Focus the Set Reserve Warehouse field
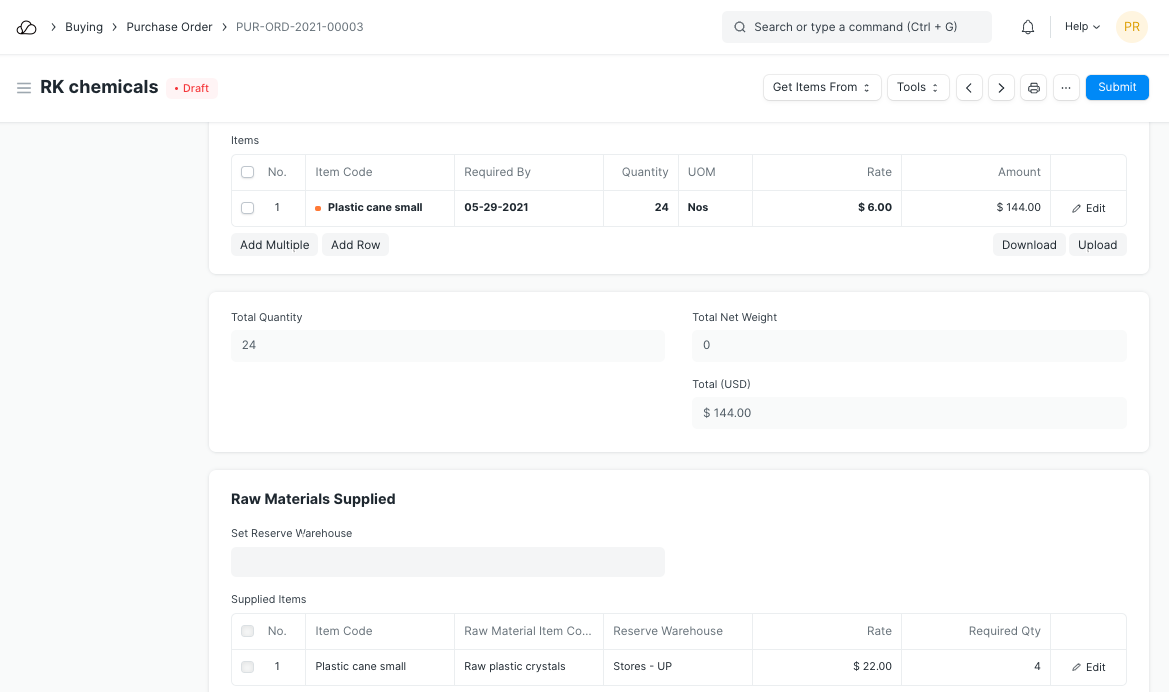 point(448,562)
